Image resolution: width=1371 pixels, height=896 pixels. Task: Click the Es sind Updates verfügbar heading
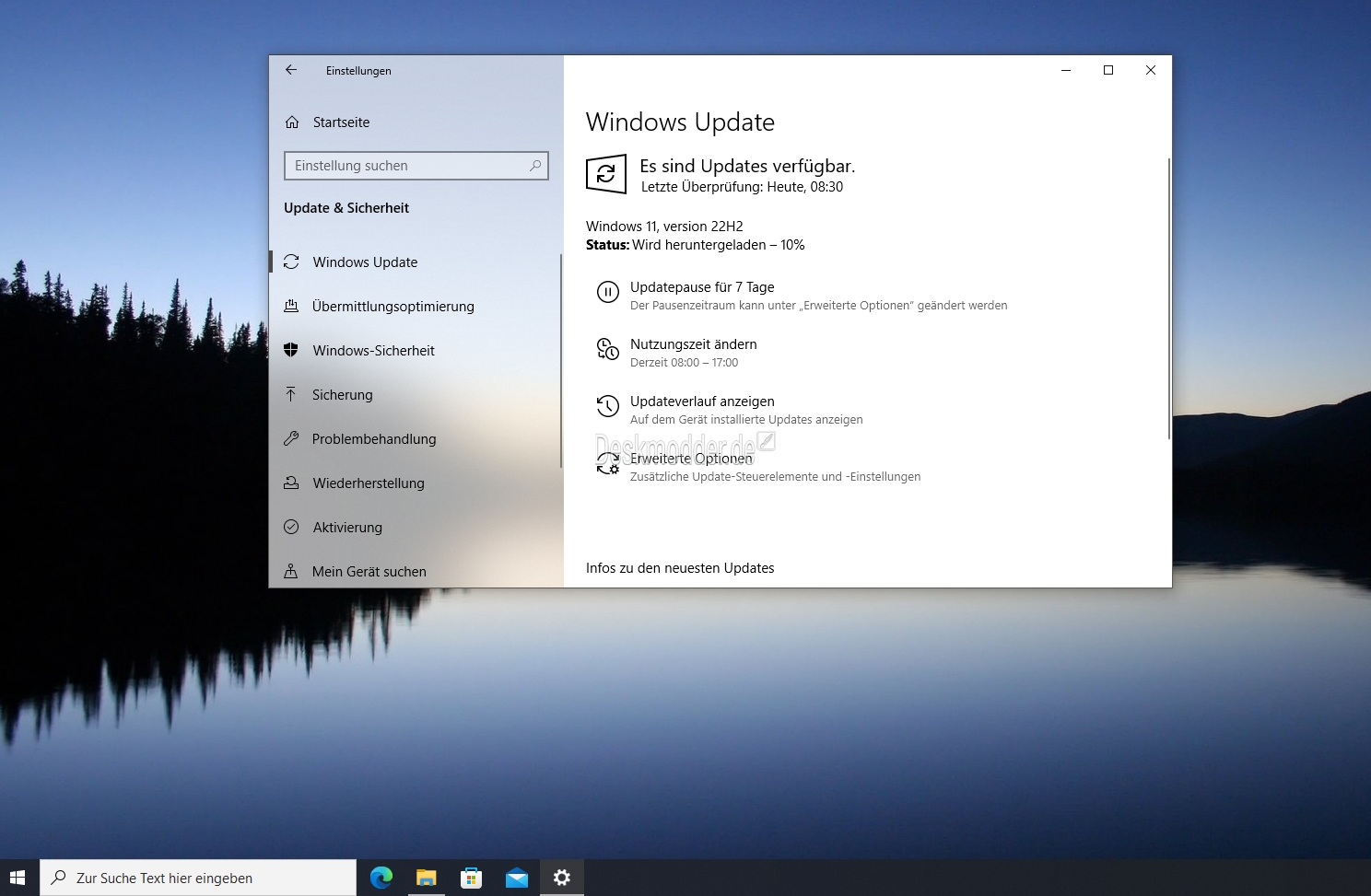click(x=747, y=167)
